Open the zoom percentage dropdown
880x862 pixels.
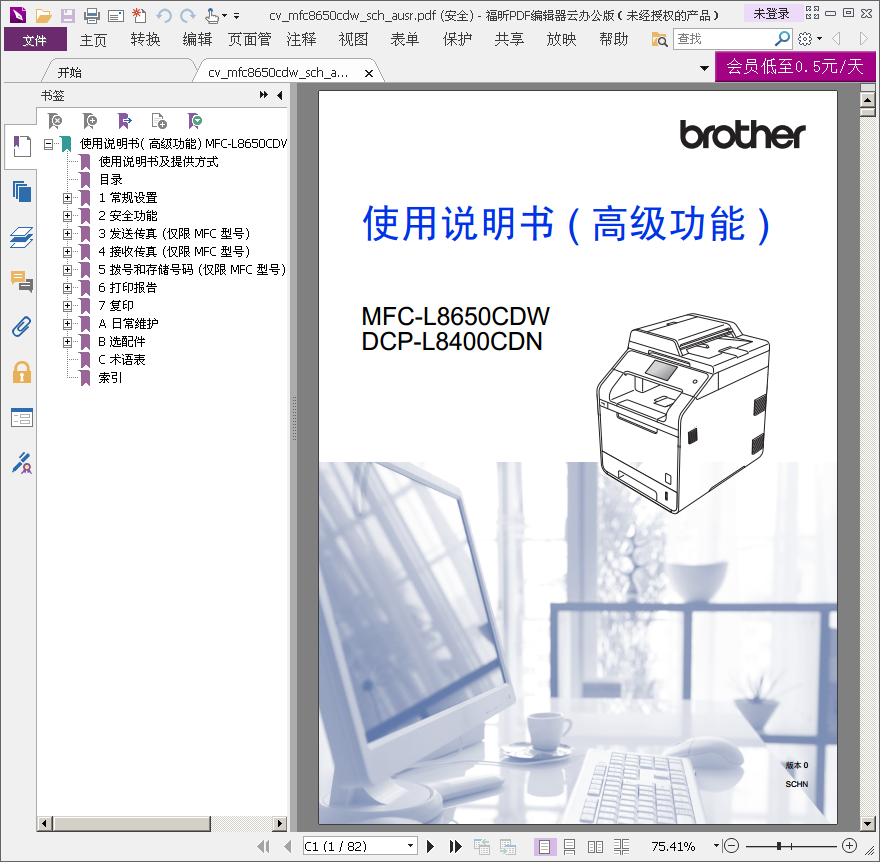coord(716,846)
